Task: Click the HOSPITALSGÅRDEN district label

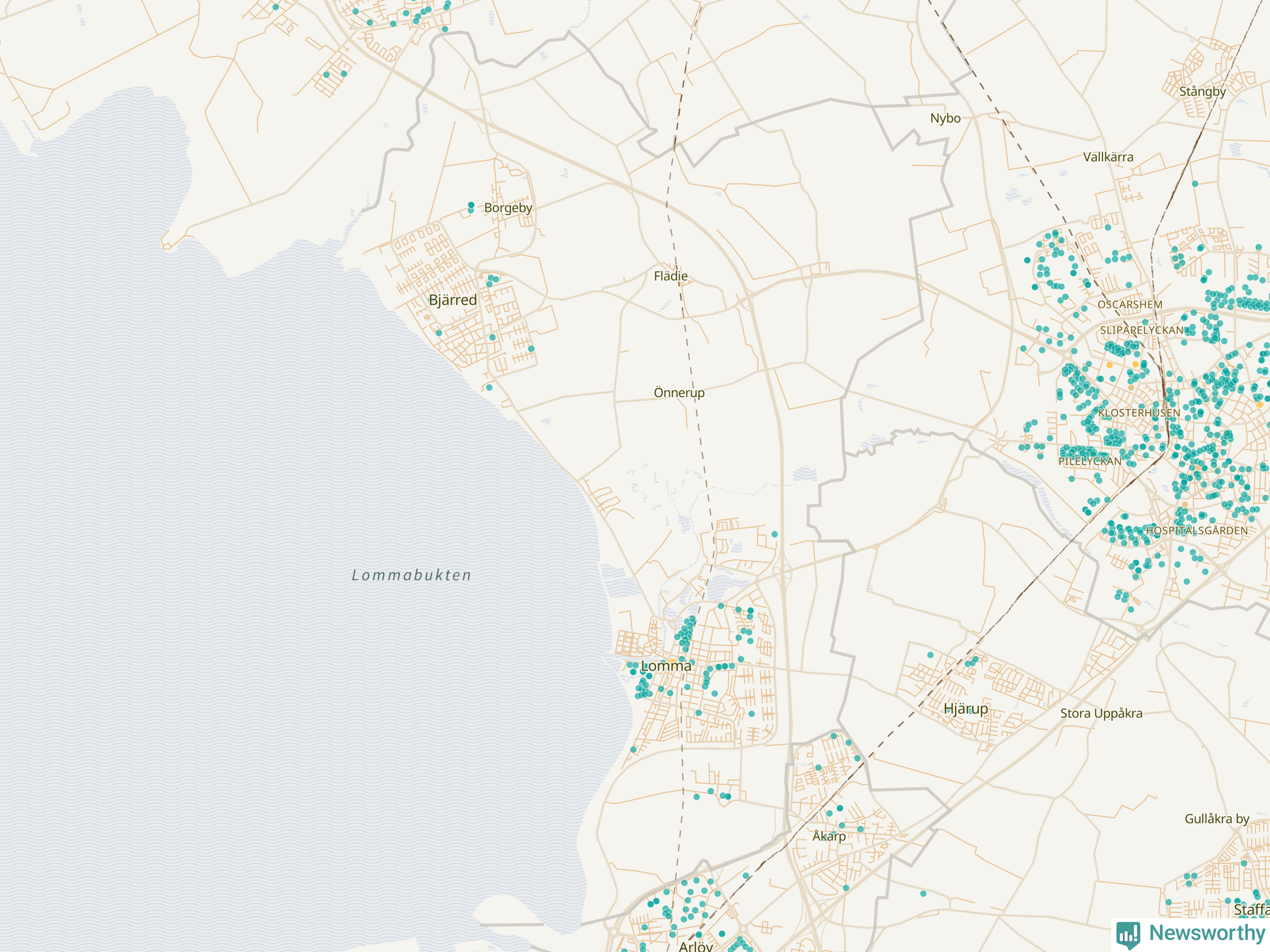Action: [x=1197, y=531]
